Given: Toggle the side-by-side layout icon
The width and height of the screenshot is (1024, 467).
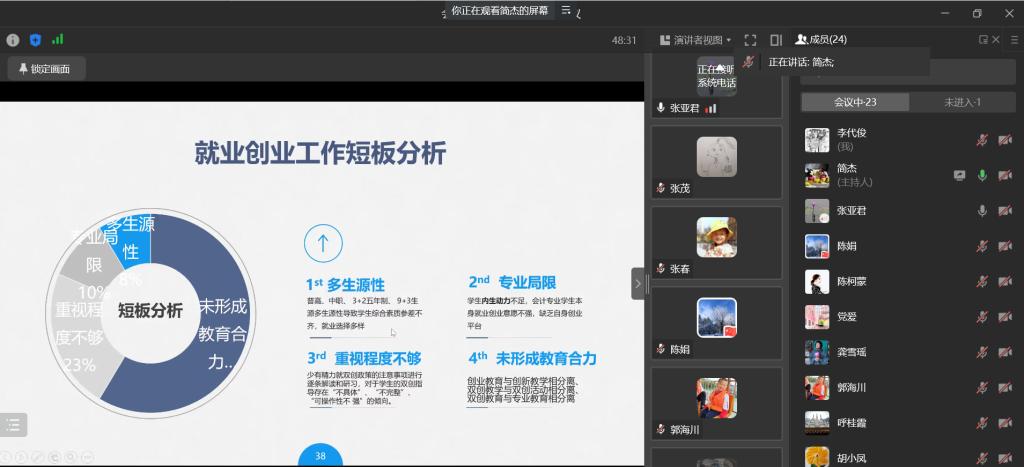Looking at the screenshot, I should 776,40.
